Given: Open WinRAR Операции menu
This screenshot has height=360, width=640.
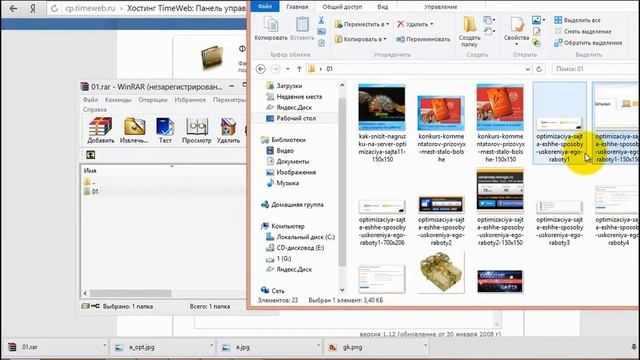Looking at the screenshot, I should click(x=153, y=100).
